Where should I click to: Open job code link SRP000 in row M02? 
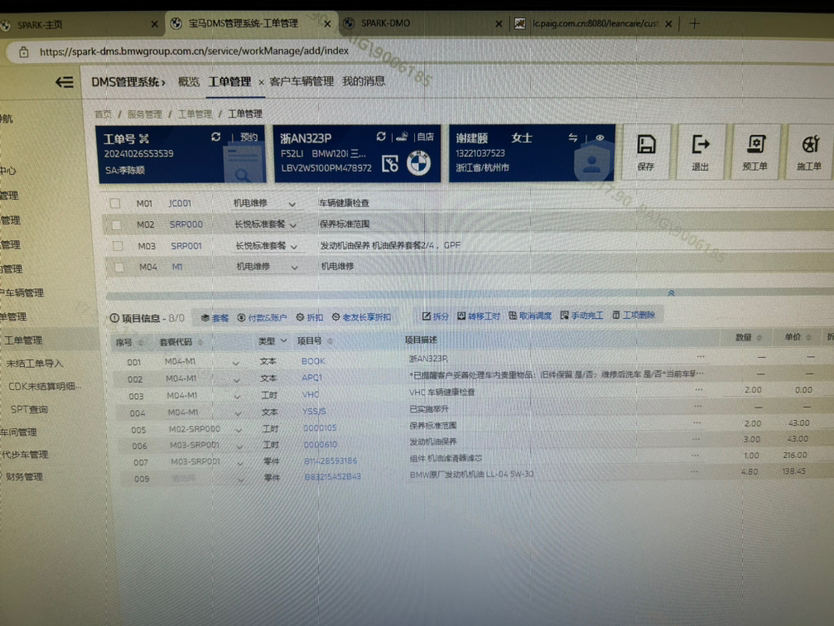point(186,224)
